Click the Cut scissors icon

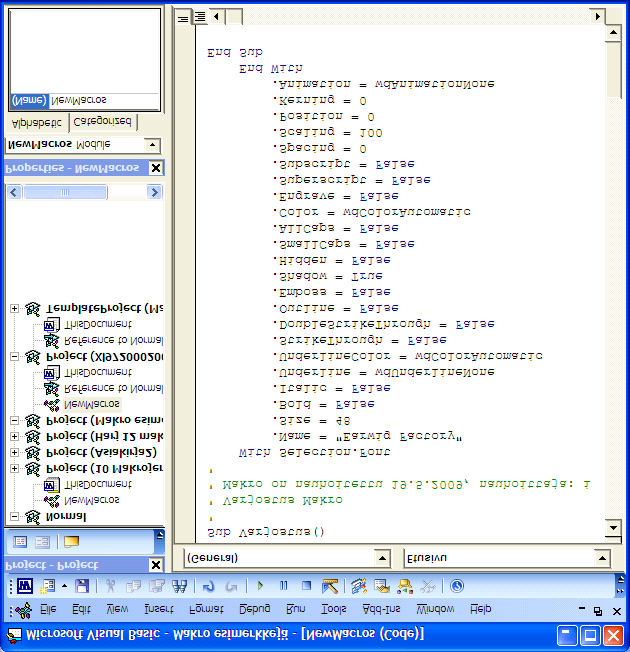point(110,586)
